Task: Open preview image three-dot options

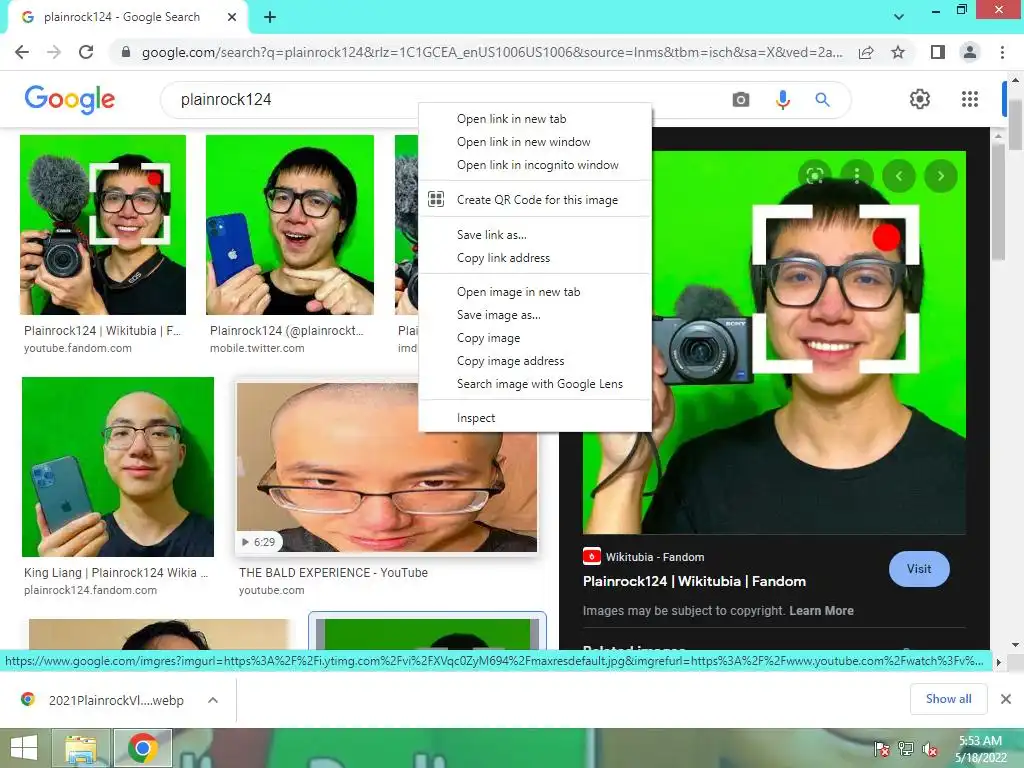Action: pyautogui.click(x=857, y=176)
